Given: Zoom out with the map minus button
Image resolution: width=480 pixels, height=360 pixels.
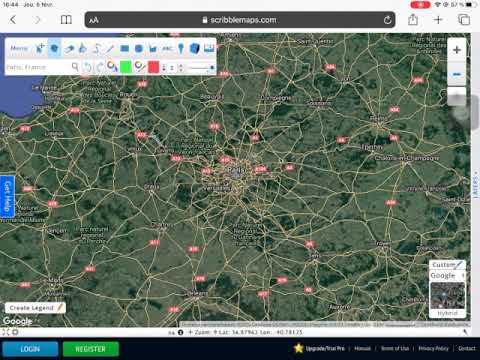Looking at the screenshot, I should point(457,74).
